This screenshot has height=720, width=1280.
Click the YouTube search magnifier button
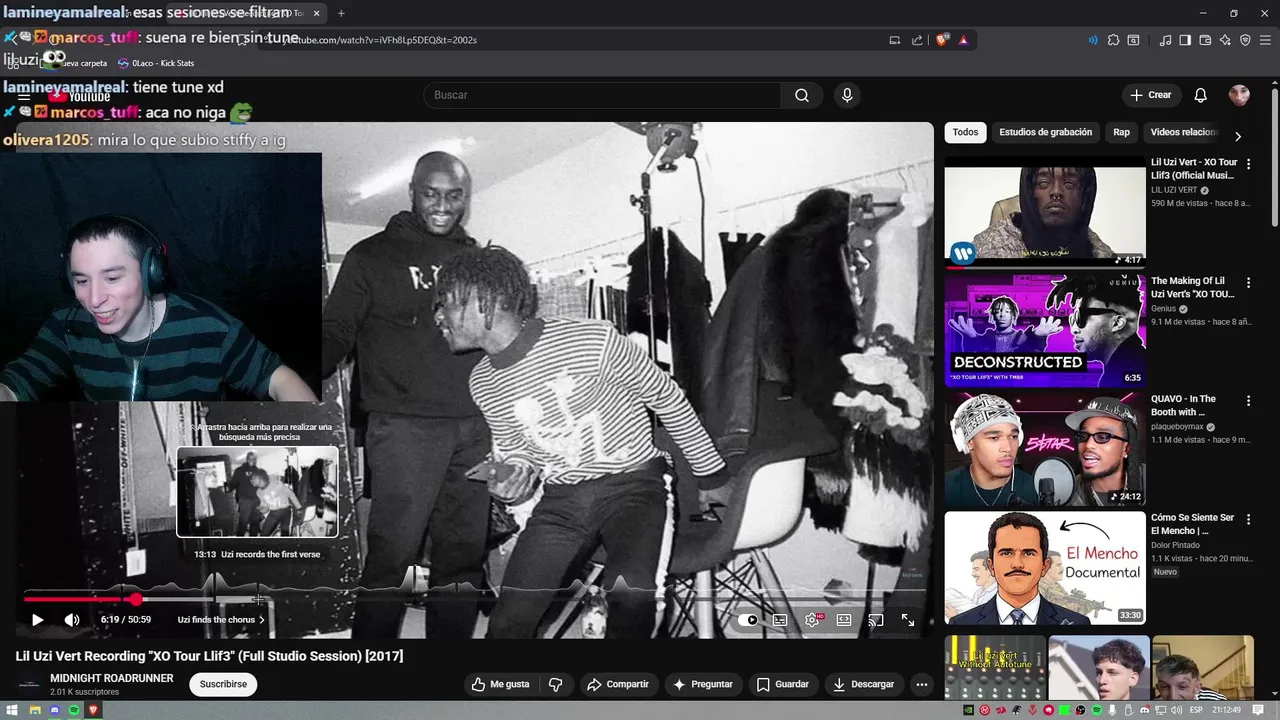tap(802, 95)
